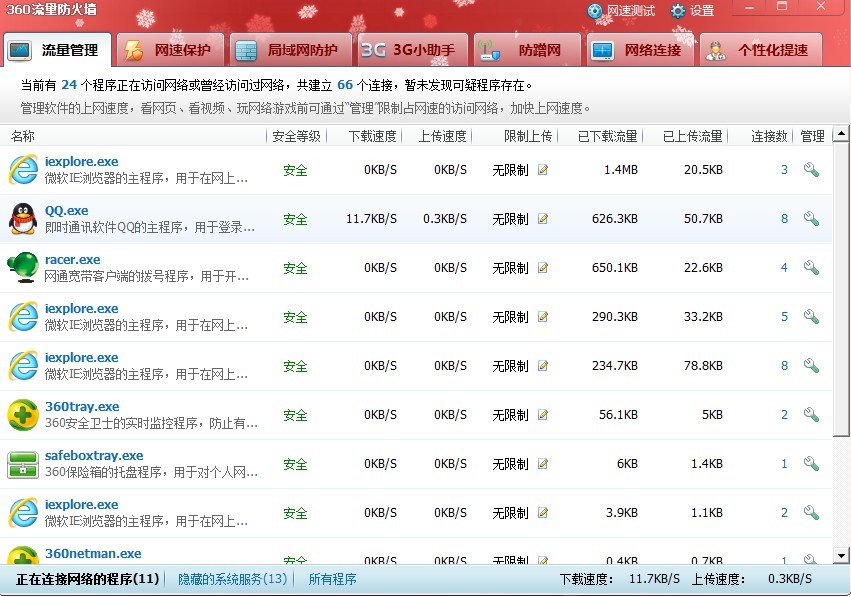Switch to 网速保护 tab
Screen dimensions: 851x597
[x=169, y=50]
